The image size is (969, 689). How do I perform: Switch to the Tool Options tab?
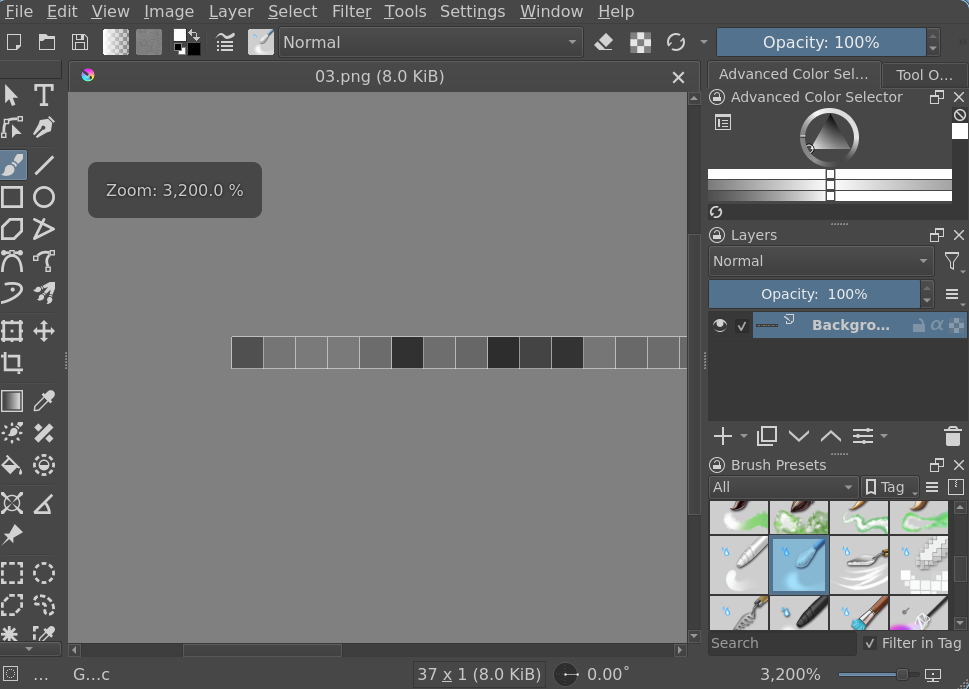click(x=923, y=75)
